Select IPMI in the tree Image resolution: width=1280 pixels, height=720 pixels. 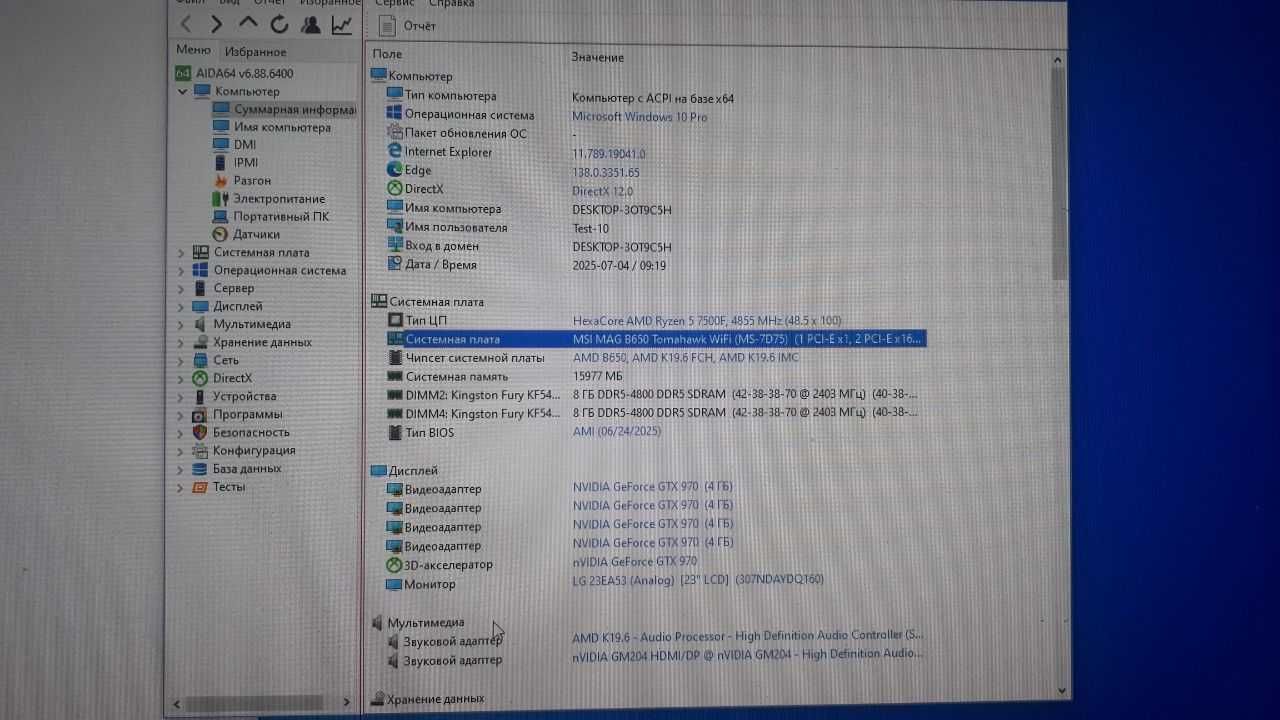(236, 162)
